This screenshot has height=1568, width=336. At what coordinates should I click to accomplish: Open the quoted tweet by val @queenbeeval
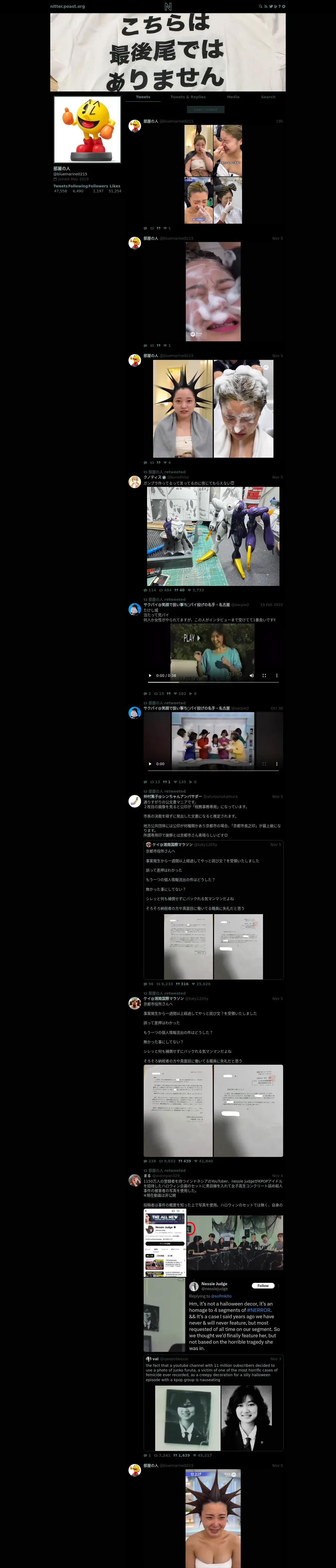click(214, 1402)
